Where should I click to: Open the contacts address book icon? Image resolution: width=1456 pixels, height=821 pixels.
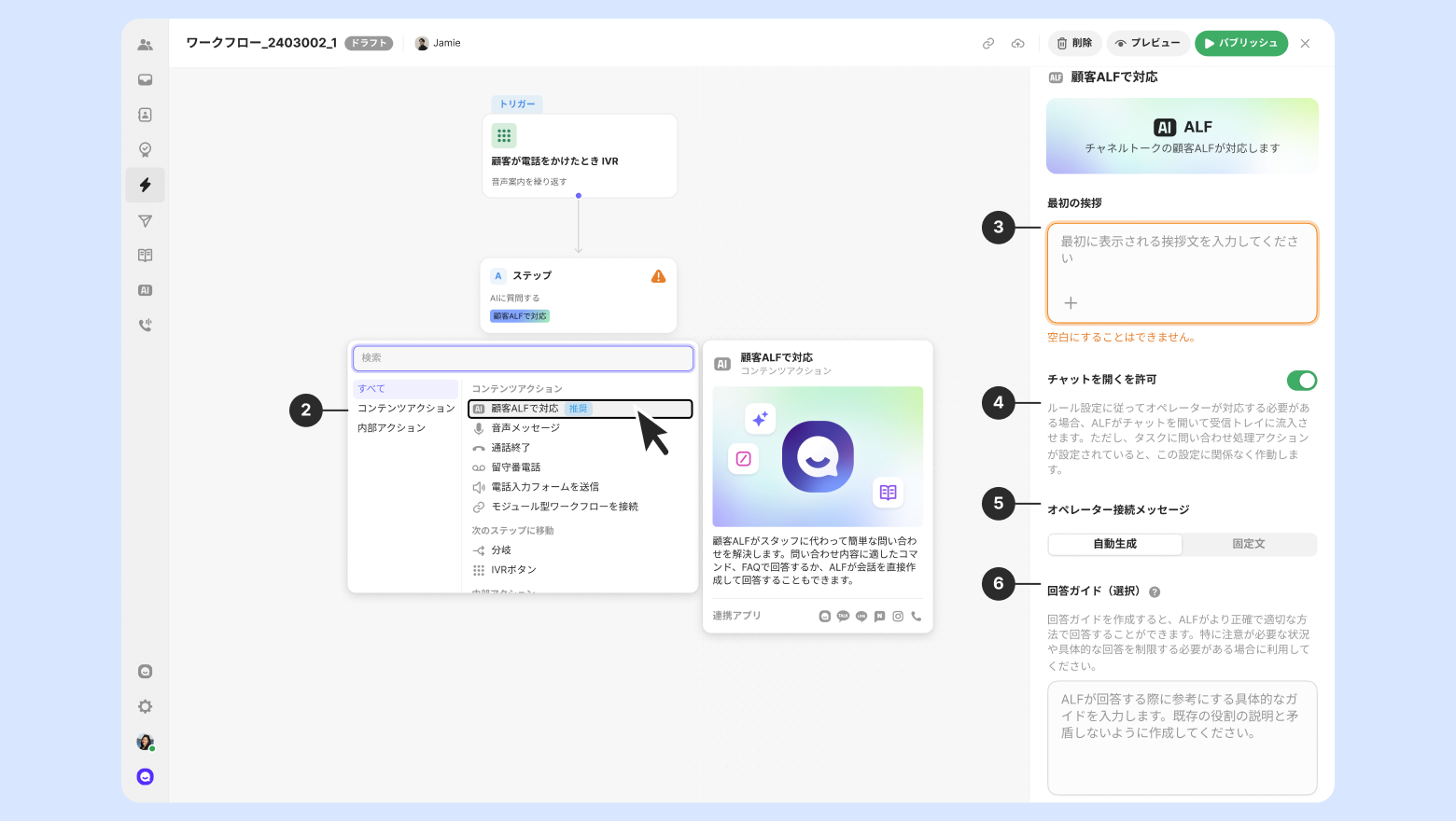click(145, 115)
